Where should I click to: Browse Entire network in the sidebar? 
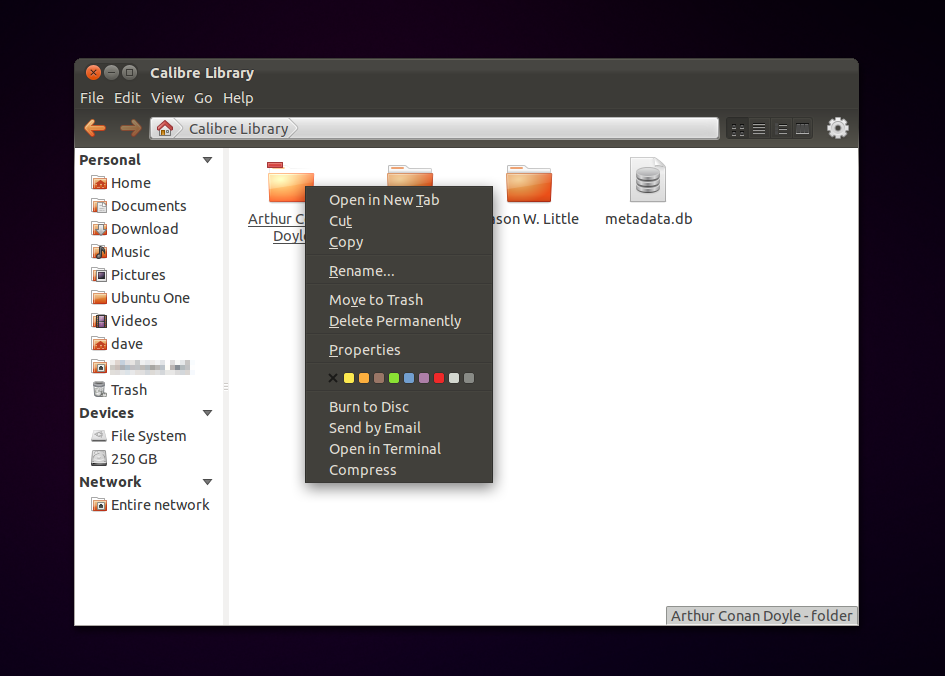pyautogui.click(x=150, y=504)
